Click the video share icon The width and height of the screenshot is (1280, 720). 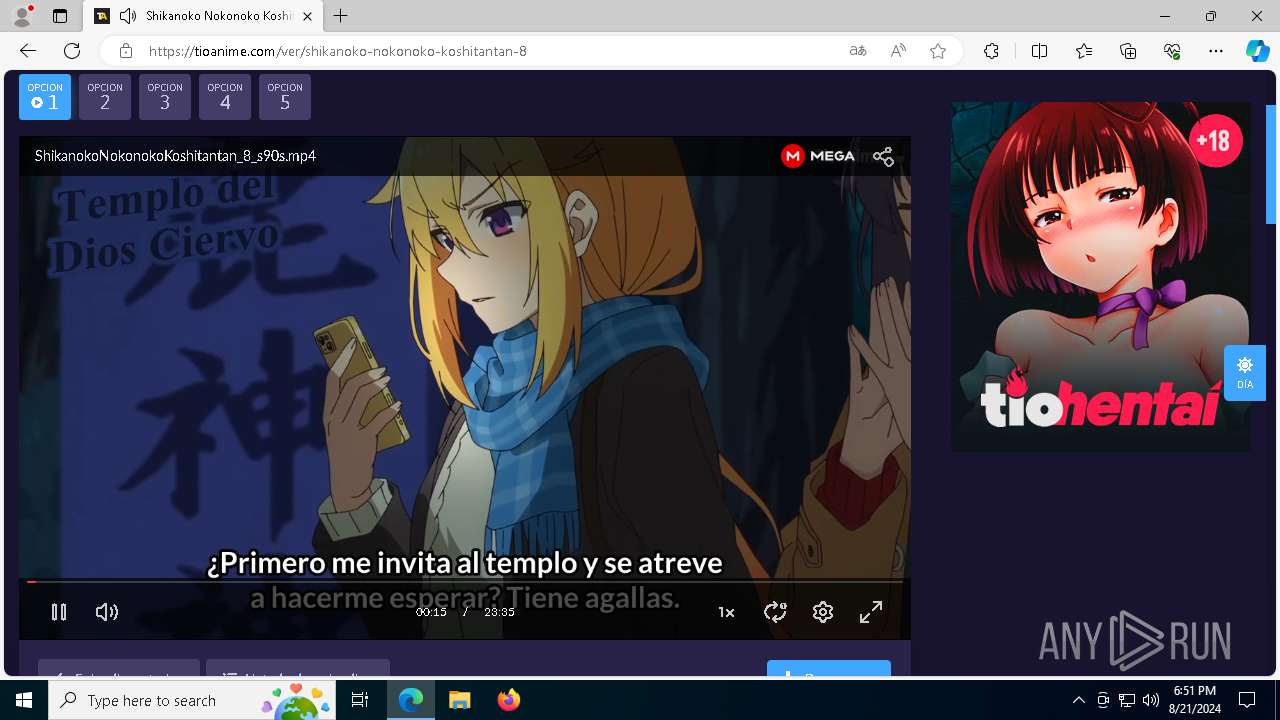tap(883, 156)
